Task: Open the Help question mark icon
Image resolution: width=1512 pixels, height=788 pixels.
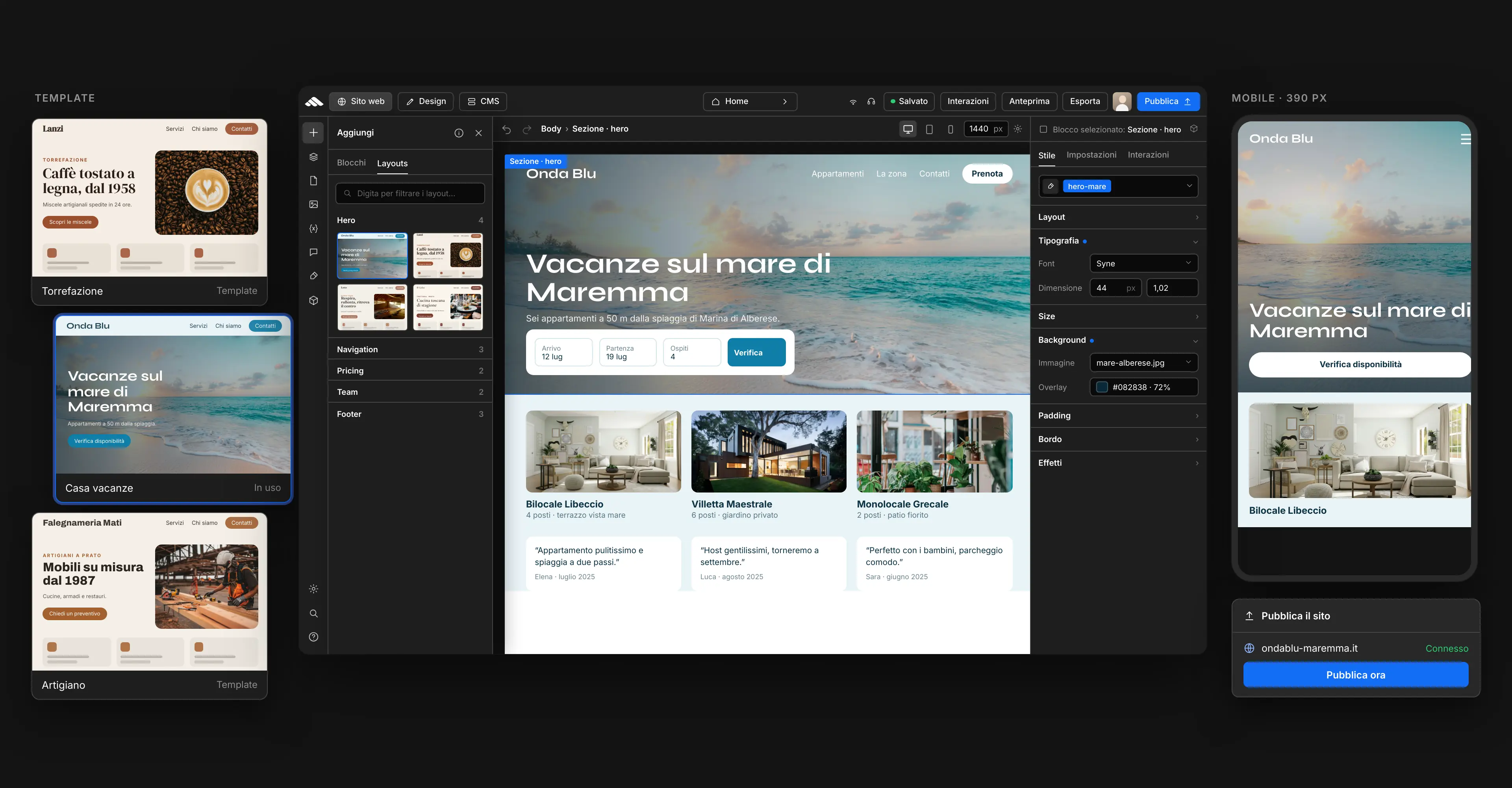Action: click(313, 637)
